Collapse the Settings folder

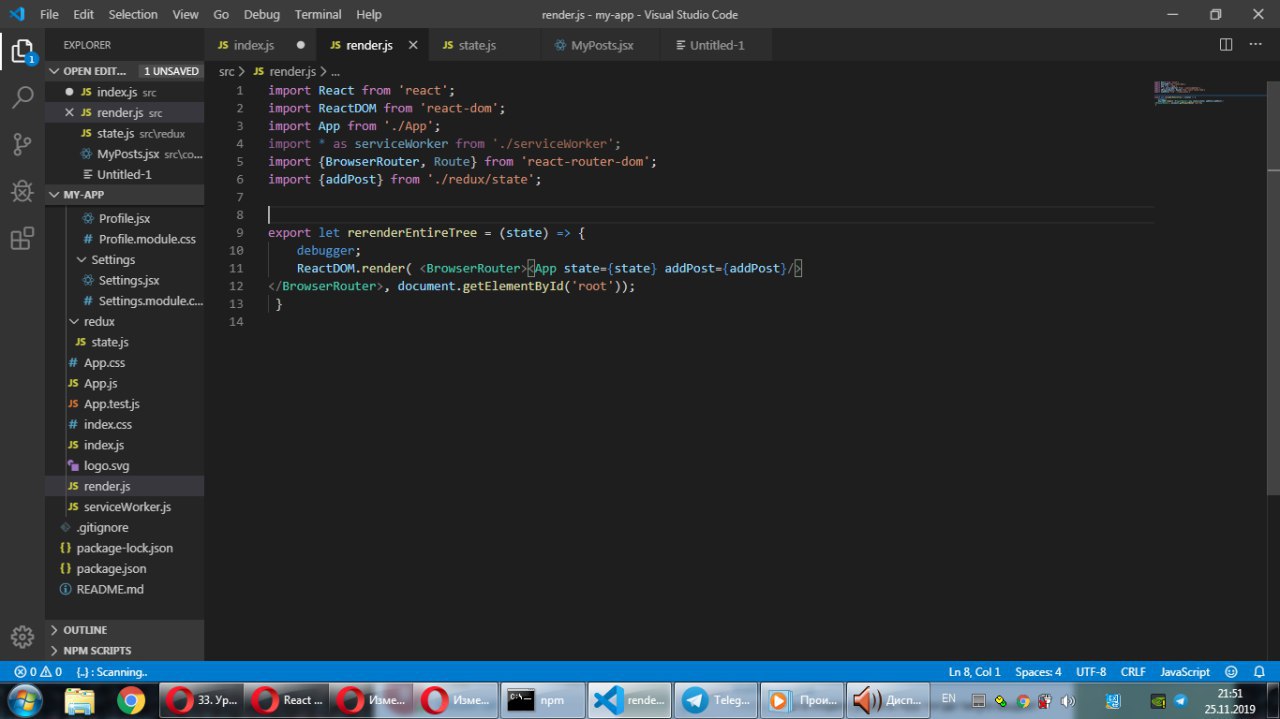pyautogui.click(x=112, y=260)
